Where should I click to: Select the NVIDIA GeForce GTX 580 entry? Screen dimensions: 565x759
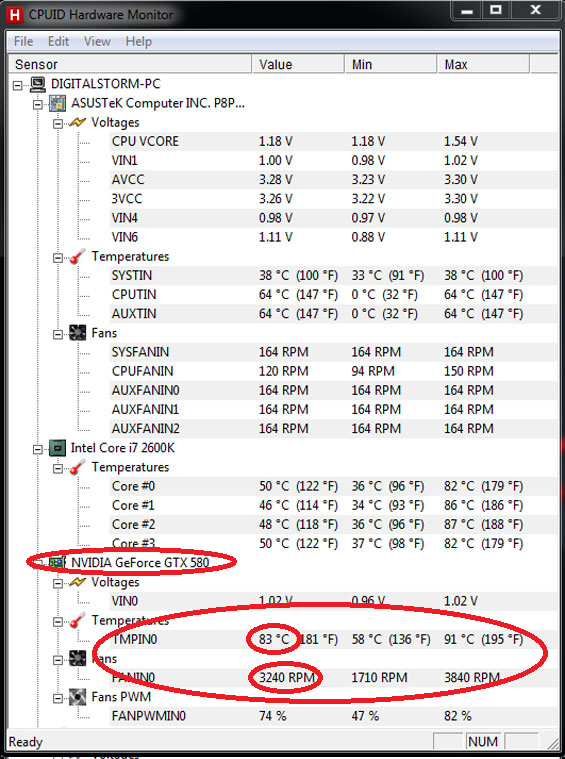click(x=140, y=562)
